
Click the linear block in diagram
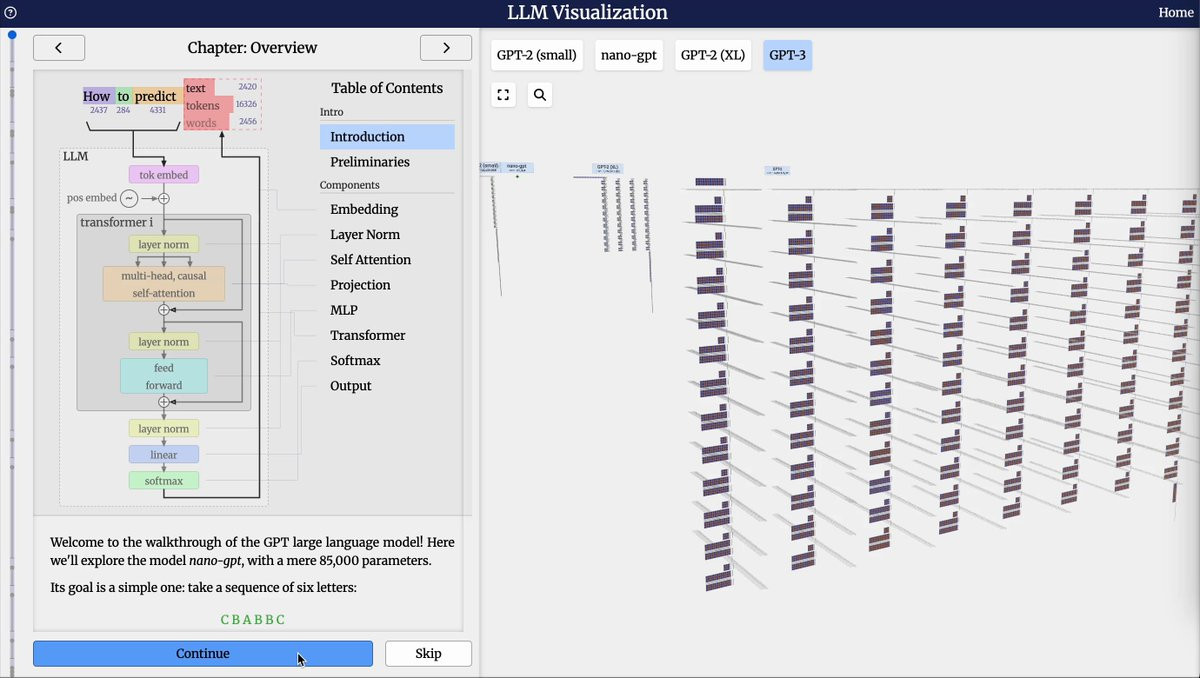pos(164,455)
